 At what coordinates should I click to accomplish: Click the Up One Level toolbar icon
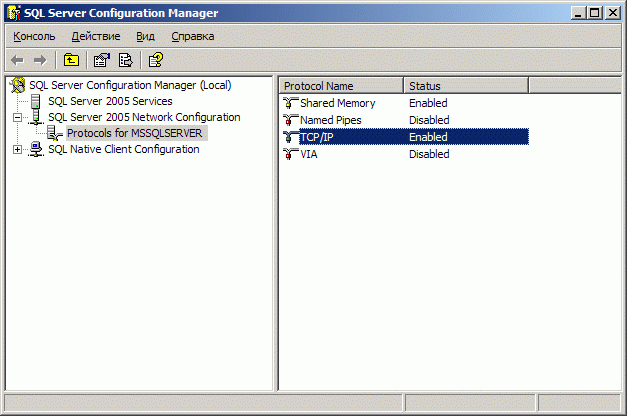point(71,60)
